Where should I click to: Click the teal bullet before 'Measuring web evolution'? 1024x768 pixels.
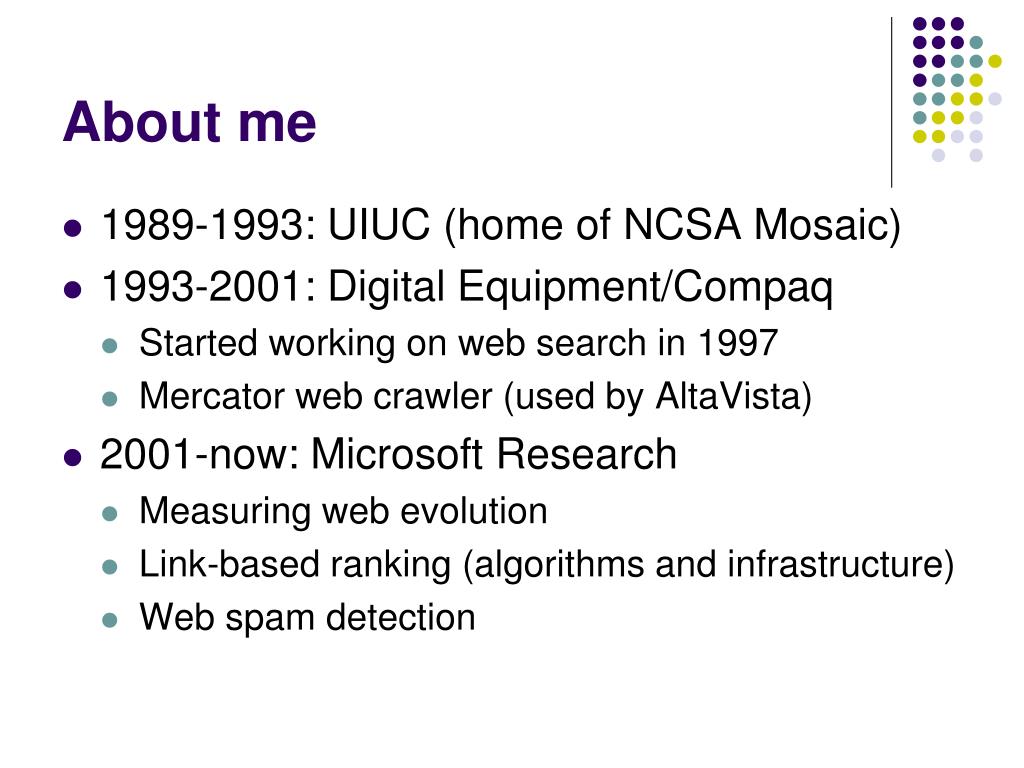coord(110,514)
